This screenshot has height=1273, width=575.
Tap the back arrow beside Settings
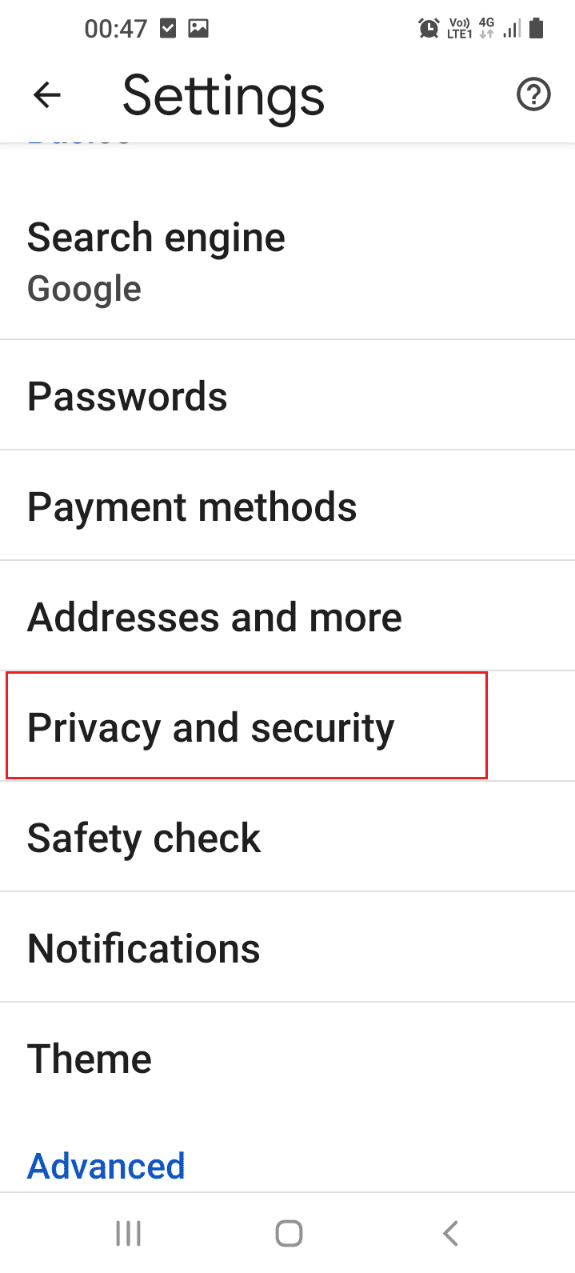coord(47,95)
